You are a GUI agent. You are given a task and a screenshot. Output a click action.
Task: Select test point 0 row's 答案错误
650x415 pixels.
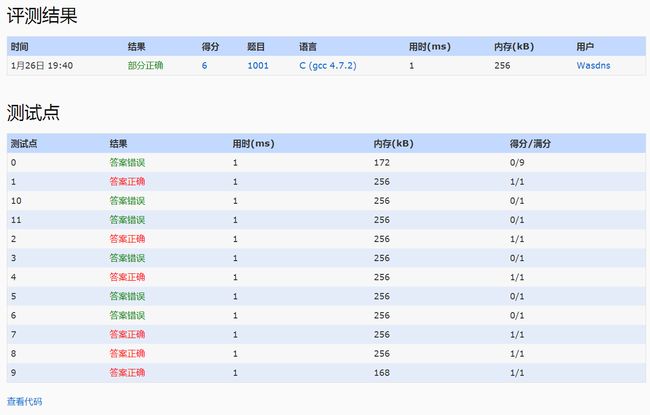click(x=127, y=163)
